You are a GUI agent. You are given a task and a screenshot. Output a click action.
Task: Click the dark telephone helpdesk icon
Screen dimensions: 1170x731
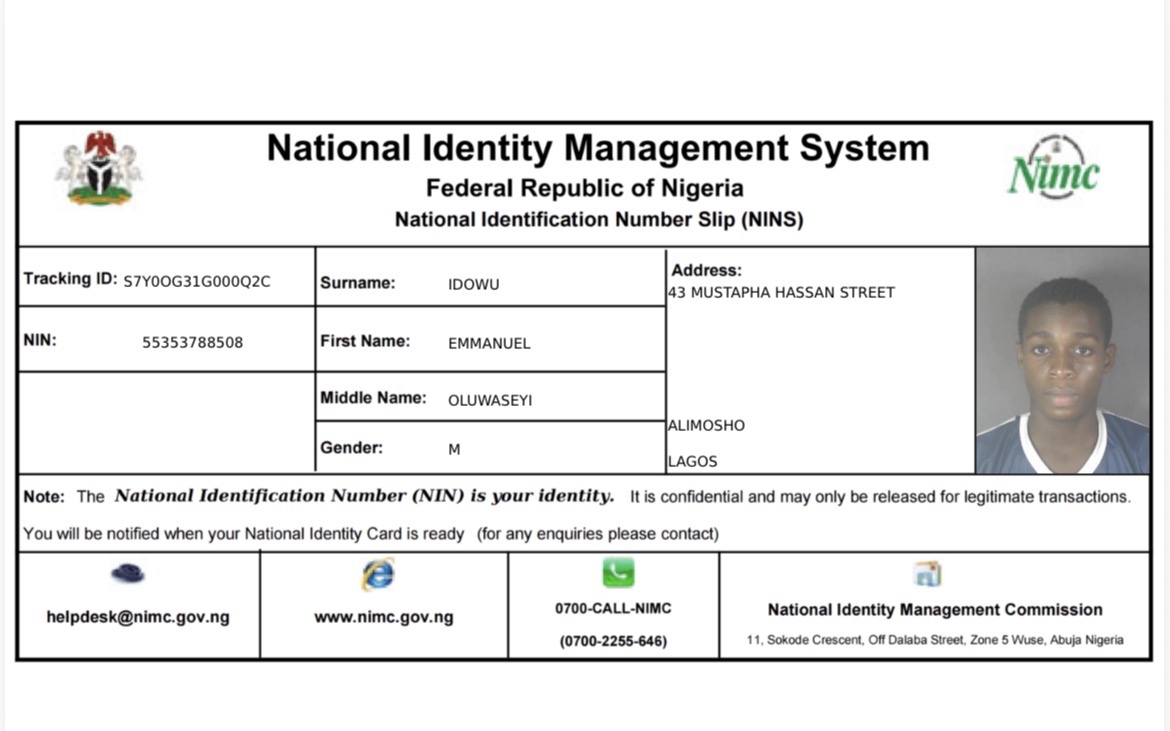point(128,573)
